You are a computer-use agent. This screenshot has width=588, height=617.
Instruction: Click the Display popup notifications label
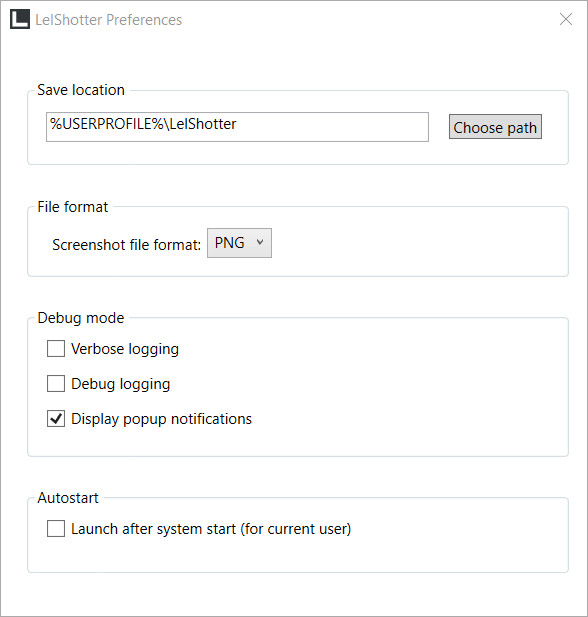coord(161,419)
